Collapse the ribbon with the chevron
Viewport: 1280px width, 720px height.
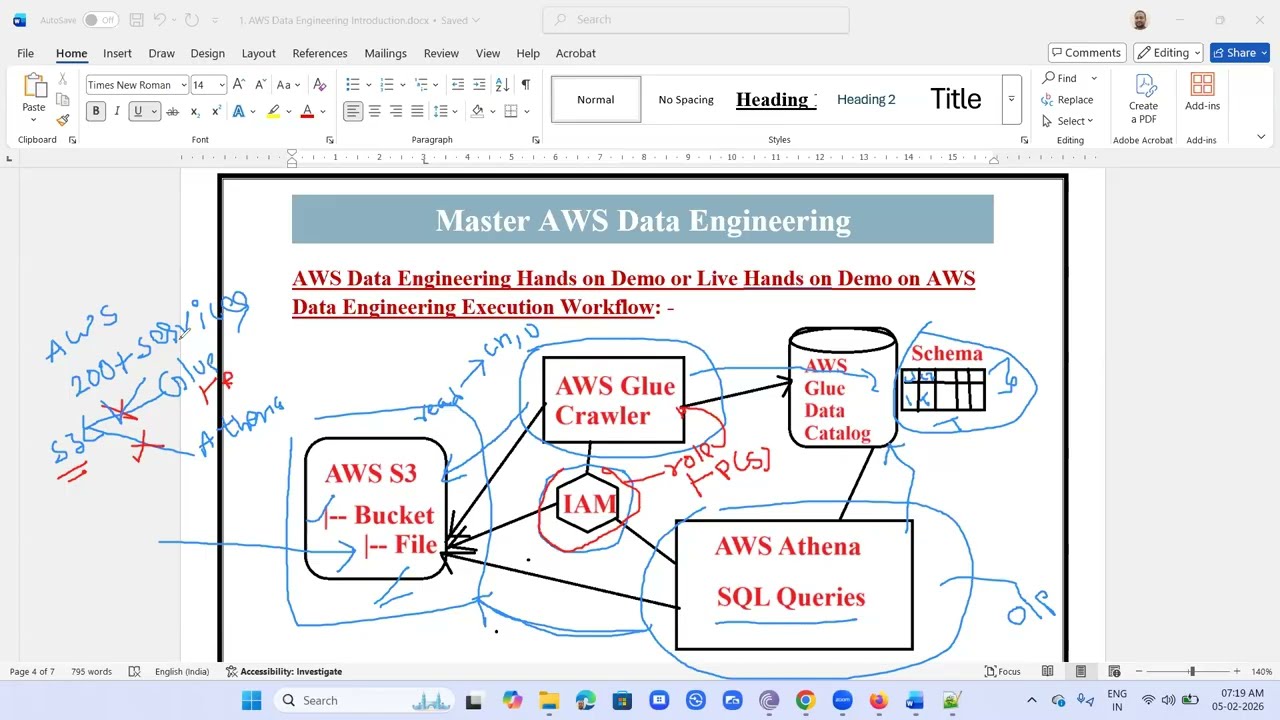1260,137
